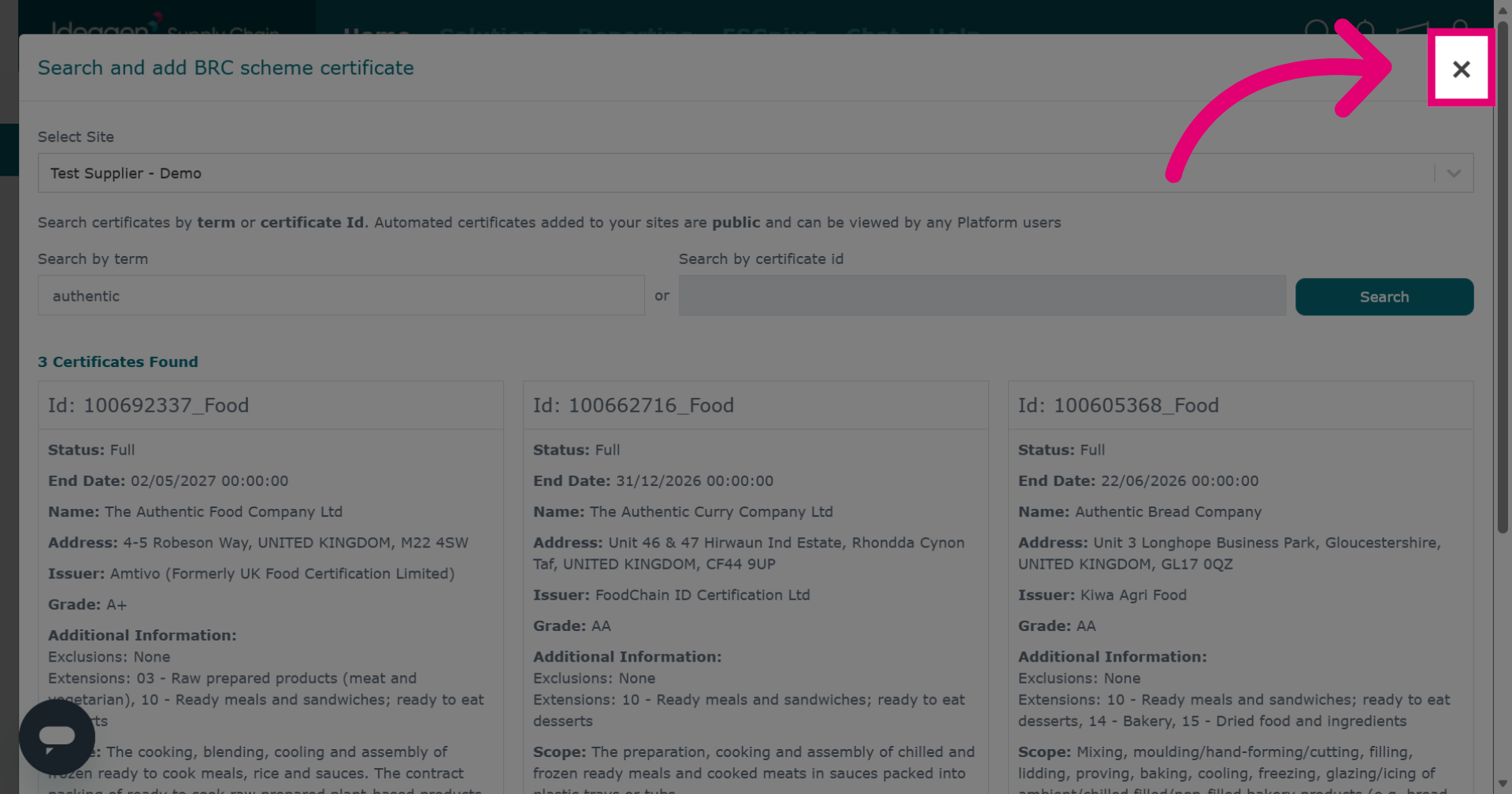The width and height of the screenshot is (1512, 794).
Task: Click name Authentic Bread Company
Action: (1140, 512)
